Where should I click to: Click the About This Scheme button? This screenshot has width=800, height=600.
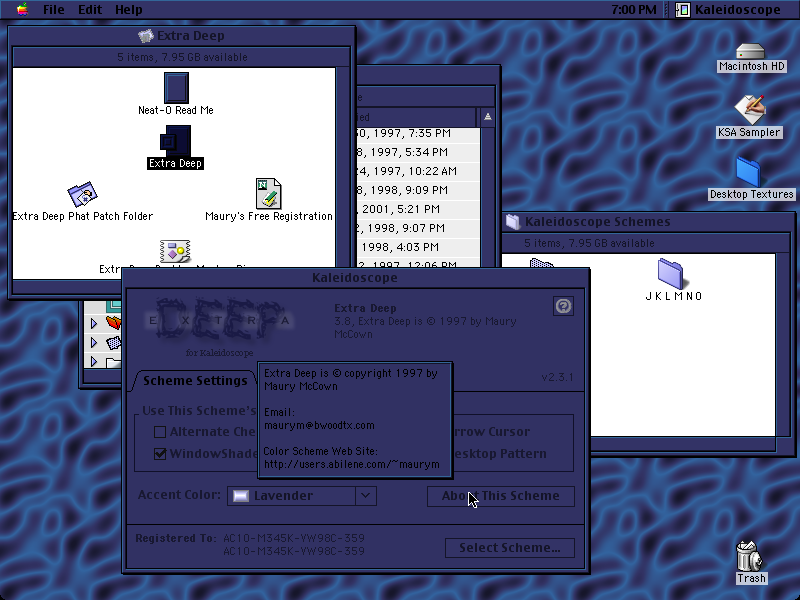(501, 496)
